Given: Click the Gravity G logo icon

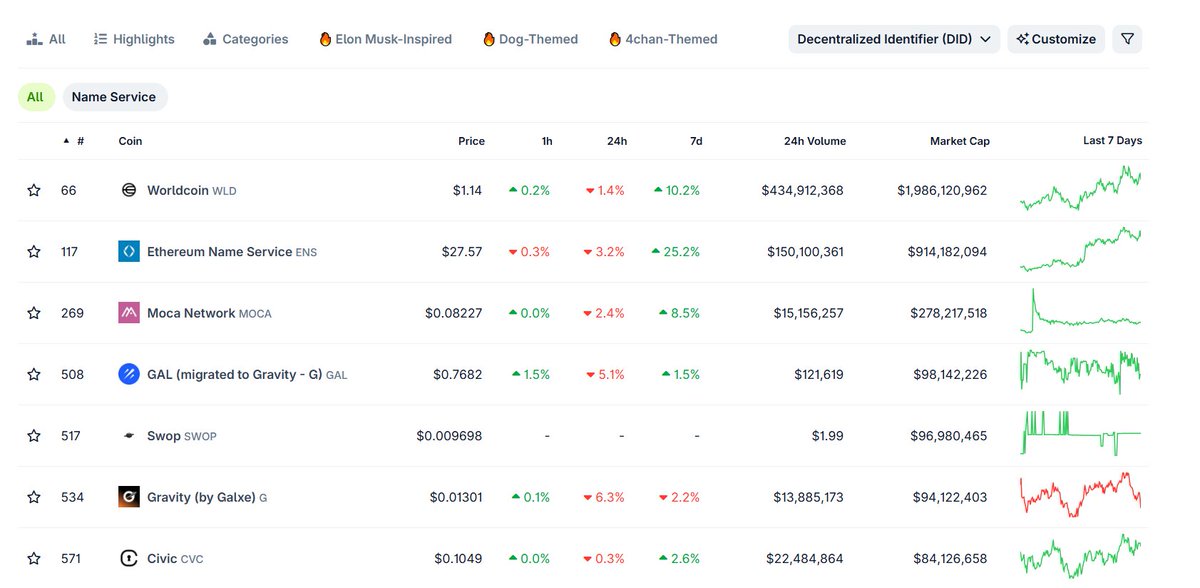Looking at the screenshot, I should click(x=129, y=497).
